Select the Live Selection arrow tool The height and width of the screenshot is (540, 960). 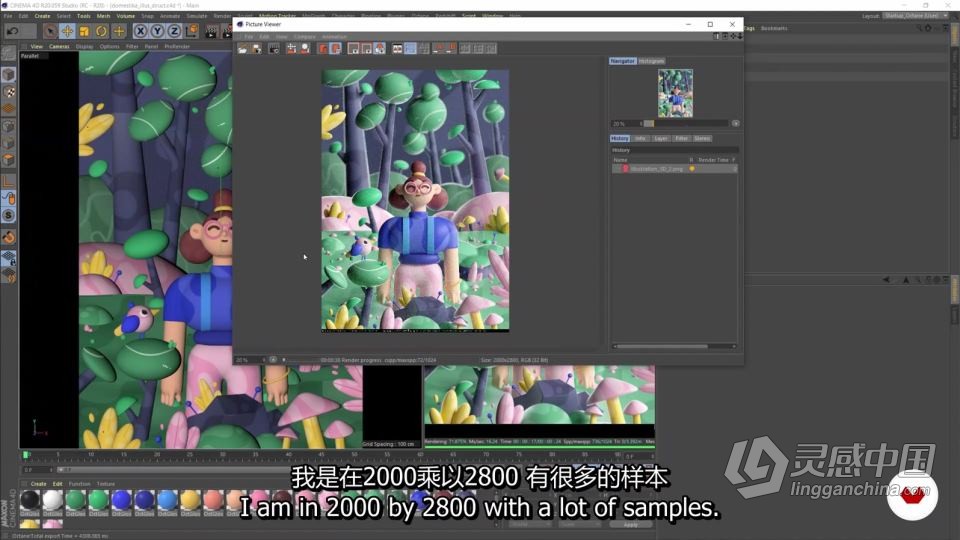[x=50, y=31]
